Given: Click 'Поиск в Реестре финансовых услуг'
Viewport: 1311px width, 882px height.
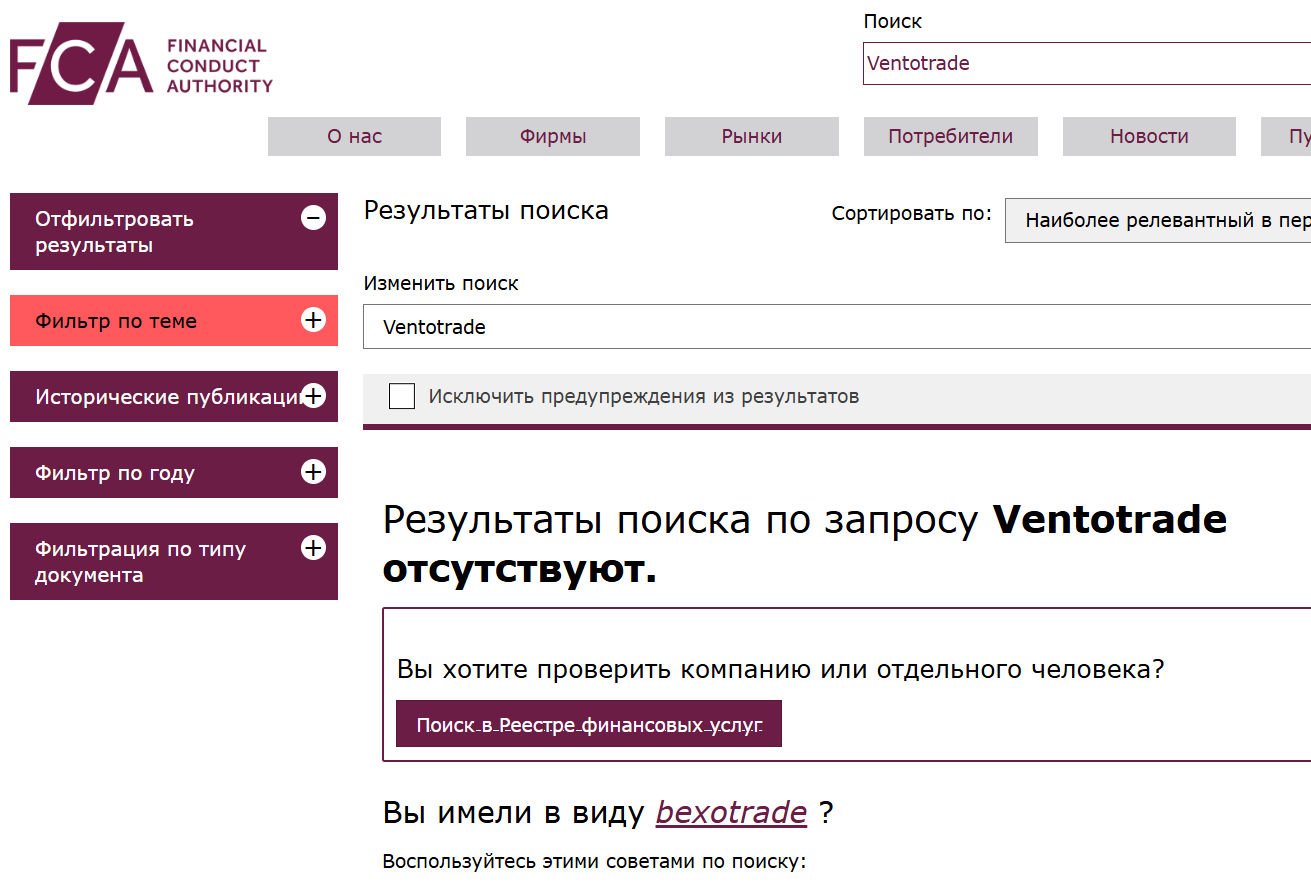Looking at the screenshot, I should [x=588, y=723].
